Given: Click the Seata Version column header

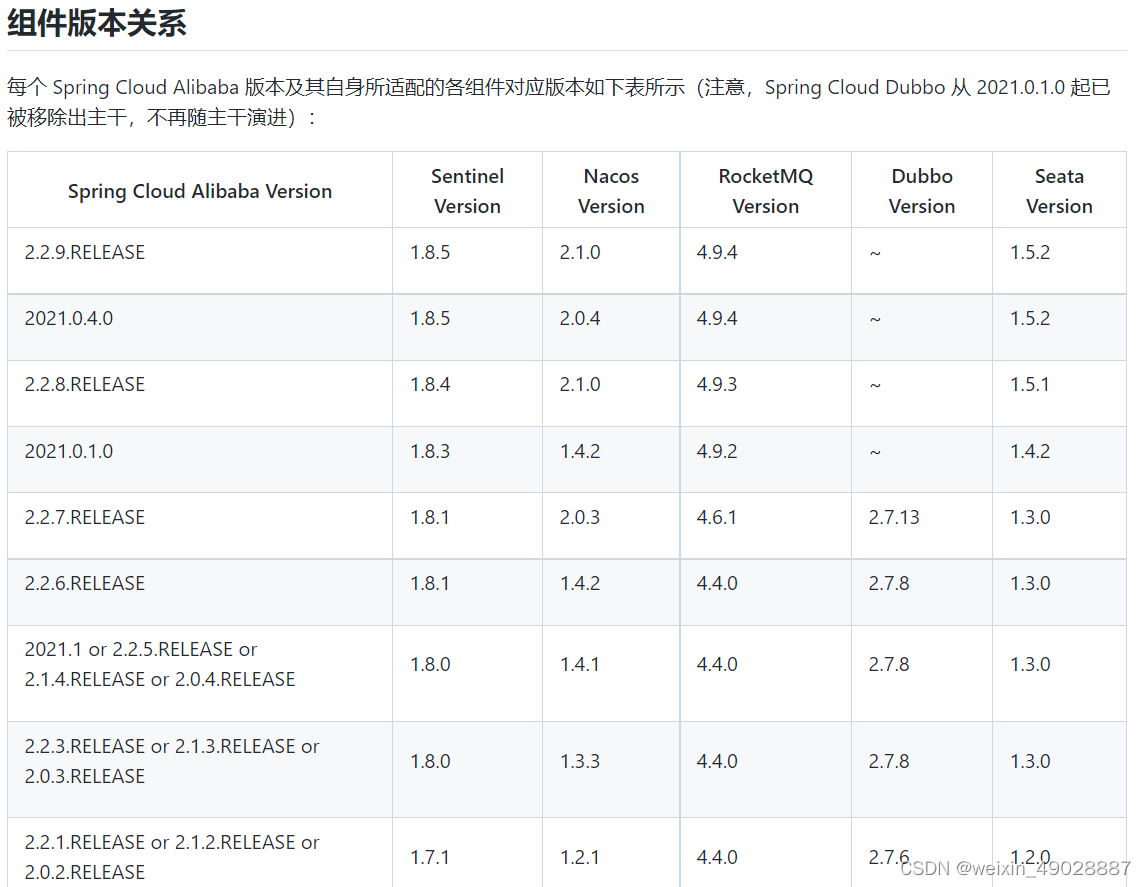Looking at the screenshot, I should click(x=1059, y=190).
